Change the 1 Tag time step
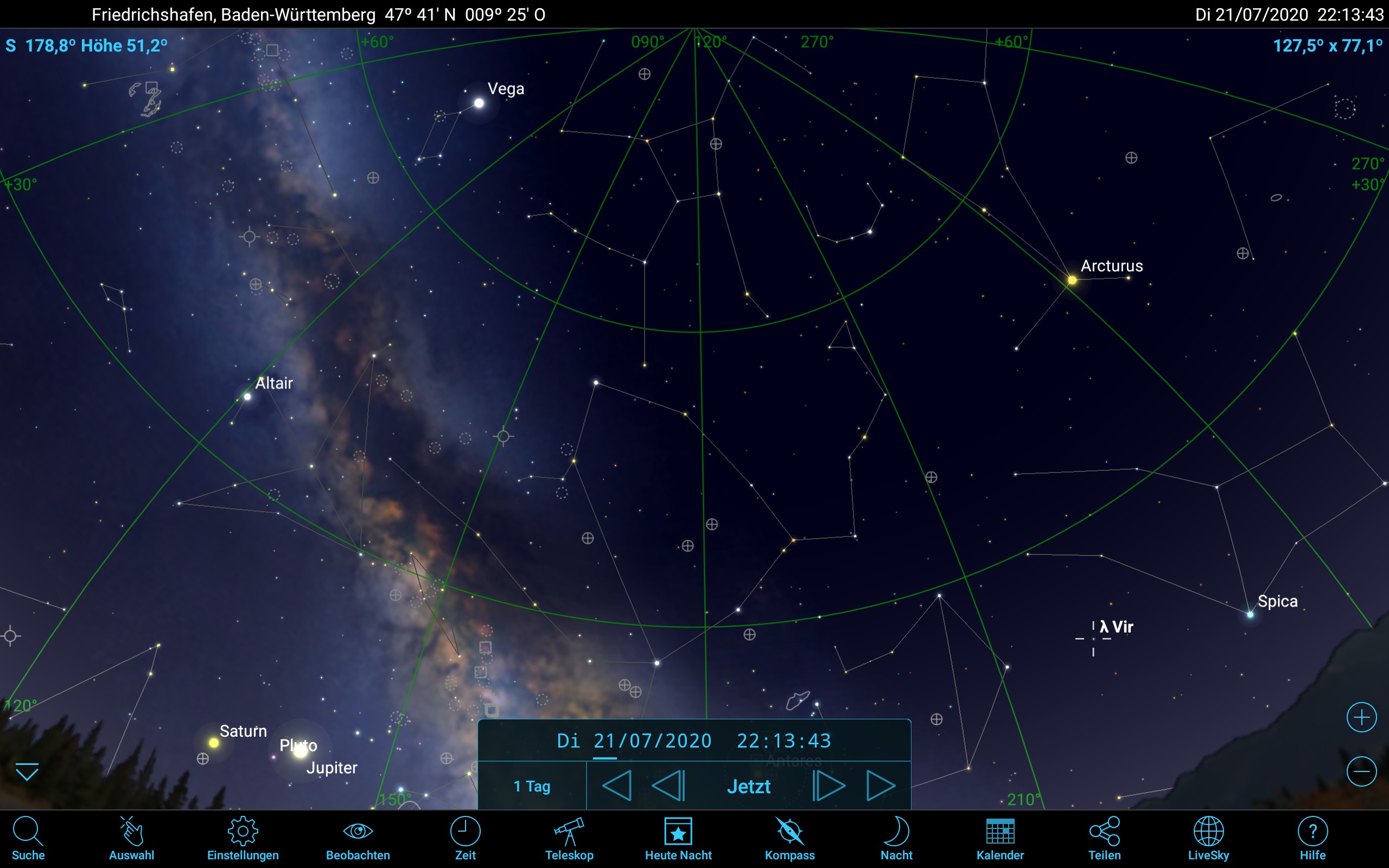1389x868 pixels. click(532, 786)
